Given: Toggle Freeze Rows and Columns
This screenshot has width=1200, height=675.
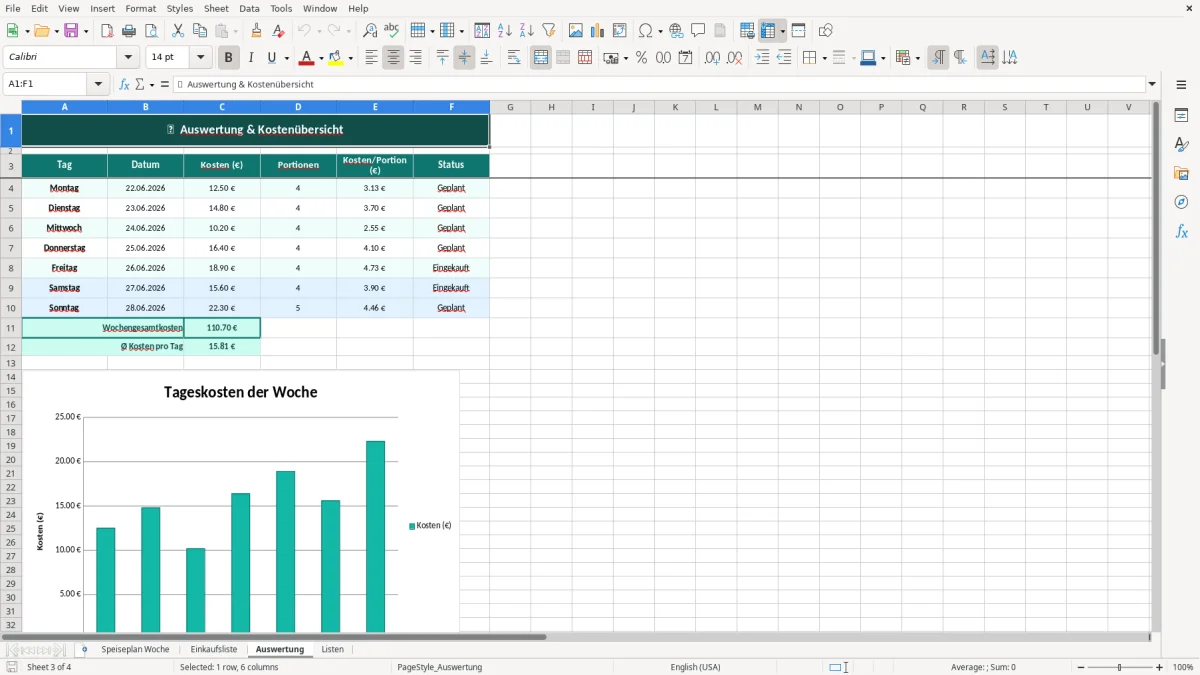Looking at the screenshot, I should pyautogui.click(x=767, y=31).
